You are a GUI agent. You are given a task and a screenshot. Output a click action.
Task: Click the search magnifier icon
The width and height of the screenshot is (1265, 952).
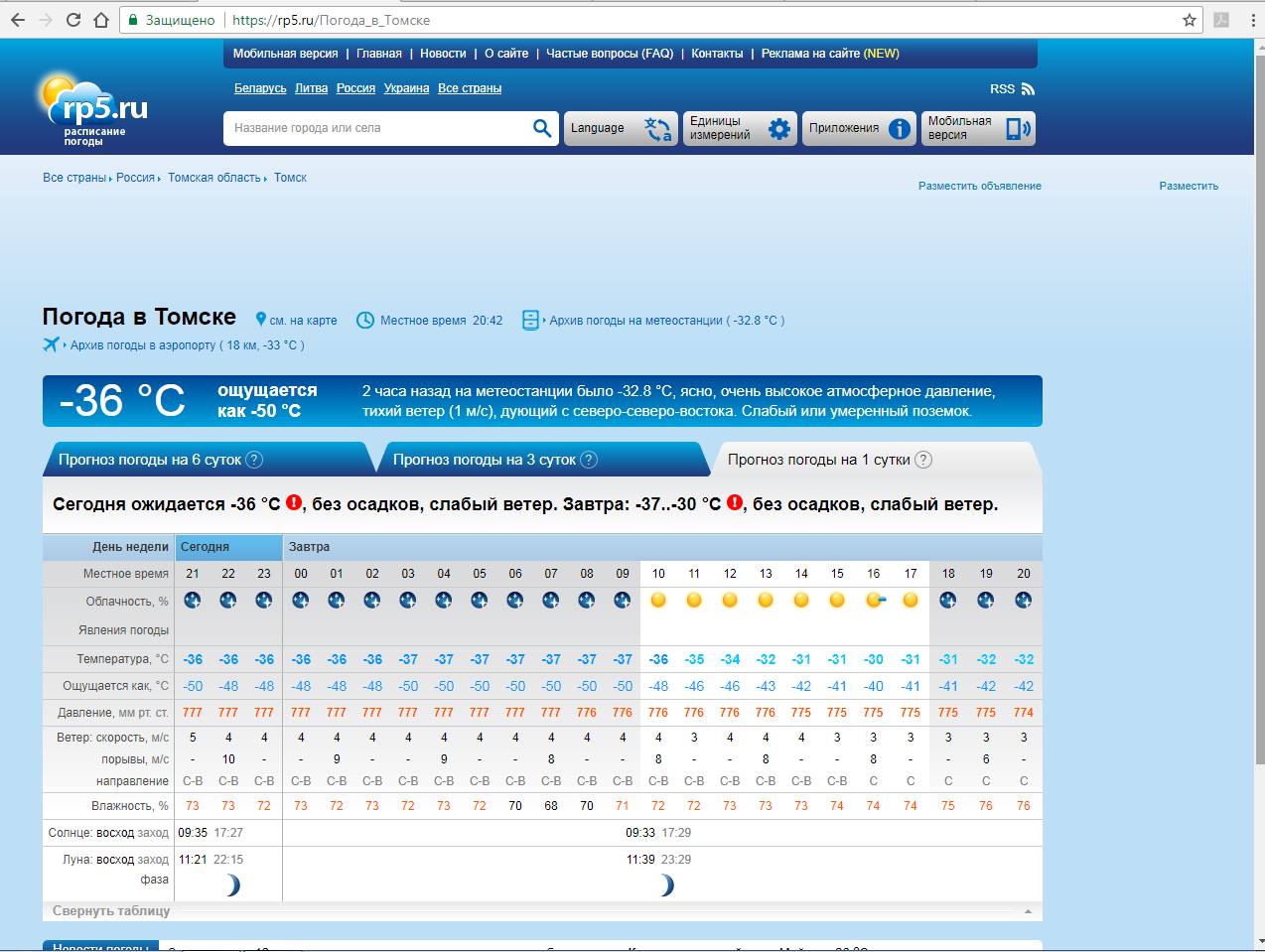tap(541, 128)
